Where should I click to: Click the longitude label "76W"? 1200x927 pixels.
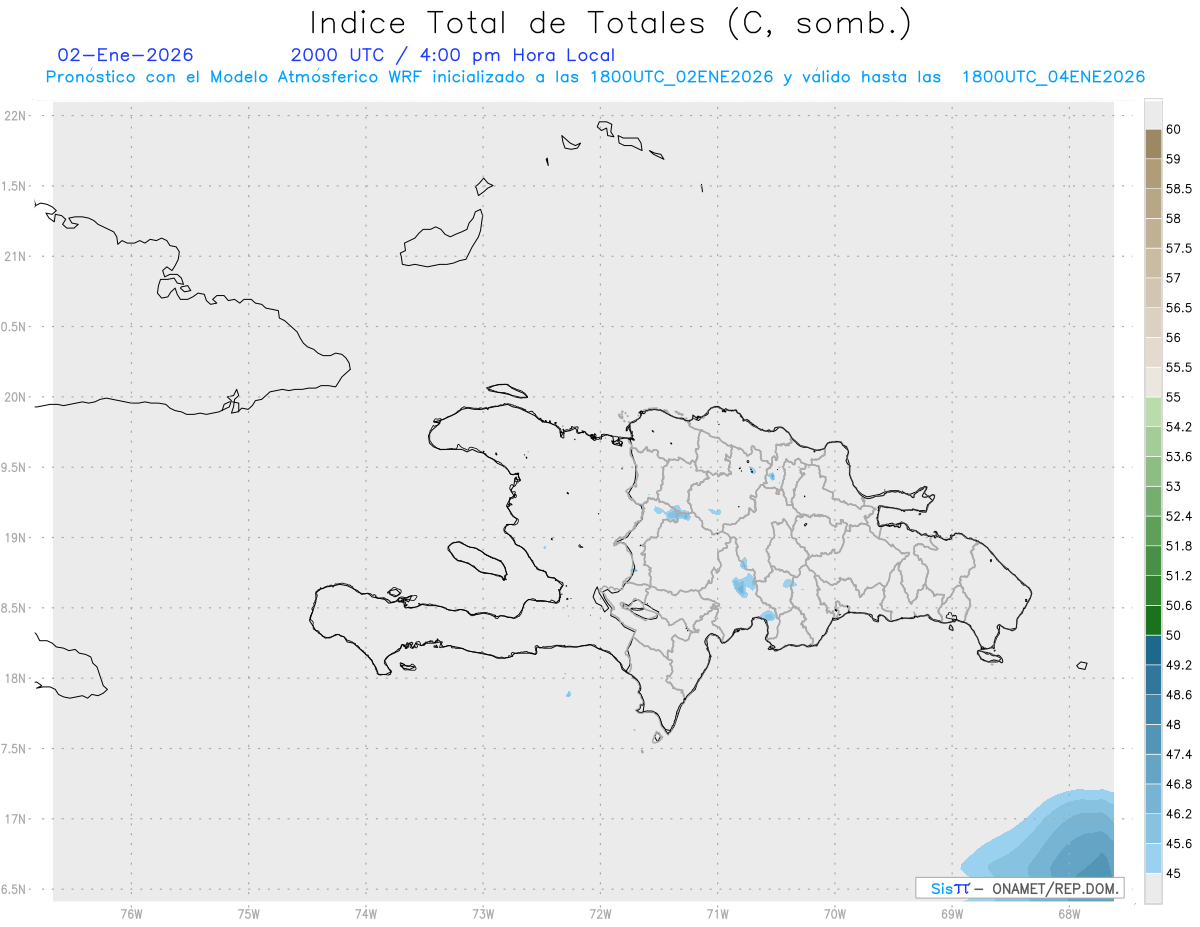pyautogui.click(x=132, y=913)
